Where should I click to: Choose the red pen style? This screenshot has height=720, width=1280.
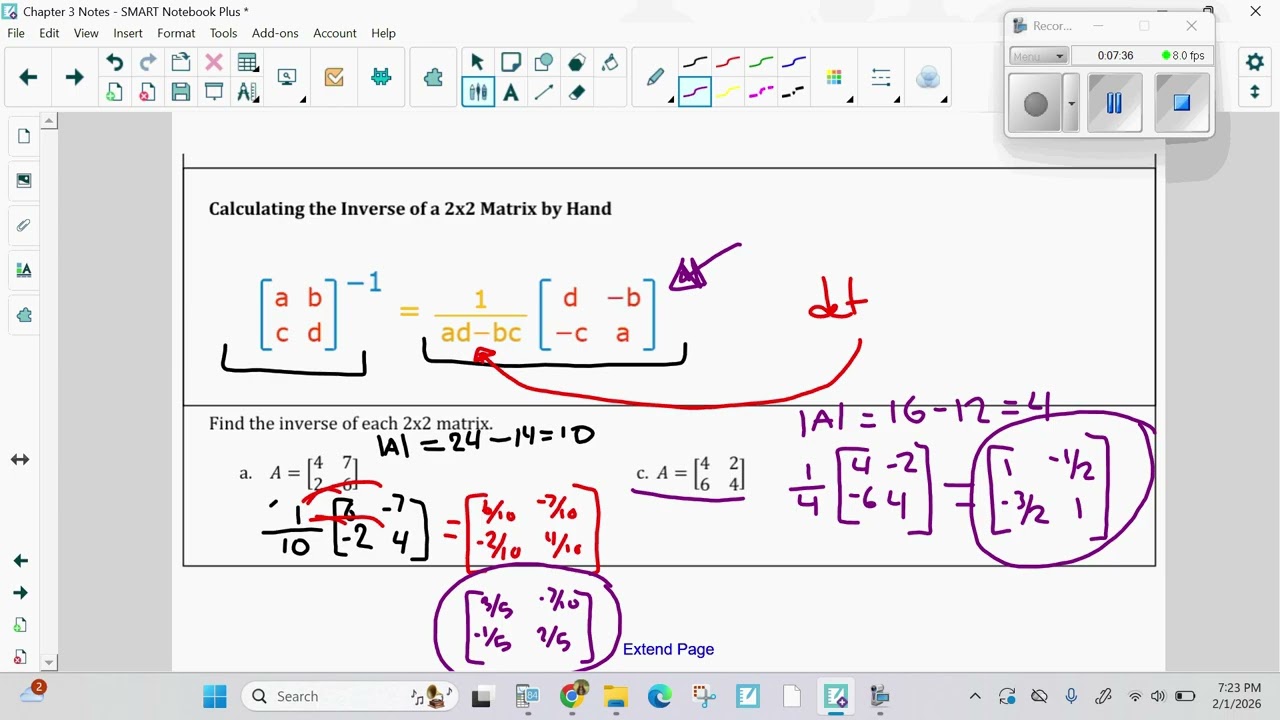[x=727, y=62]
